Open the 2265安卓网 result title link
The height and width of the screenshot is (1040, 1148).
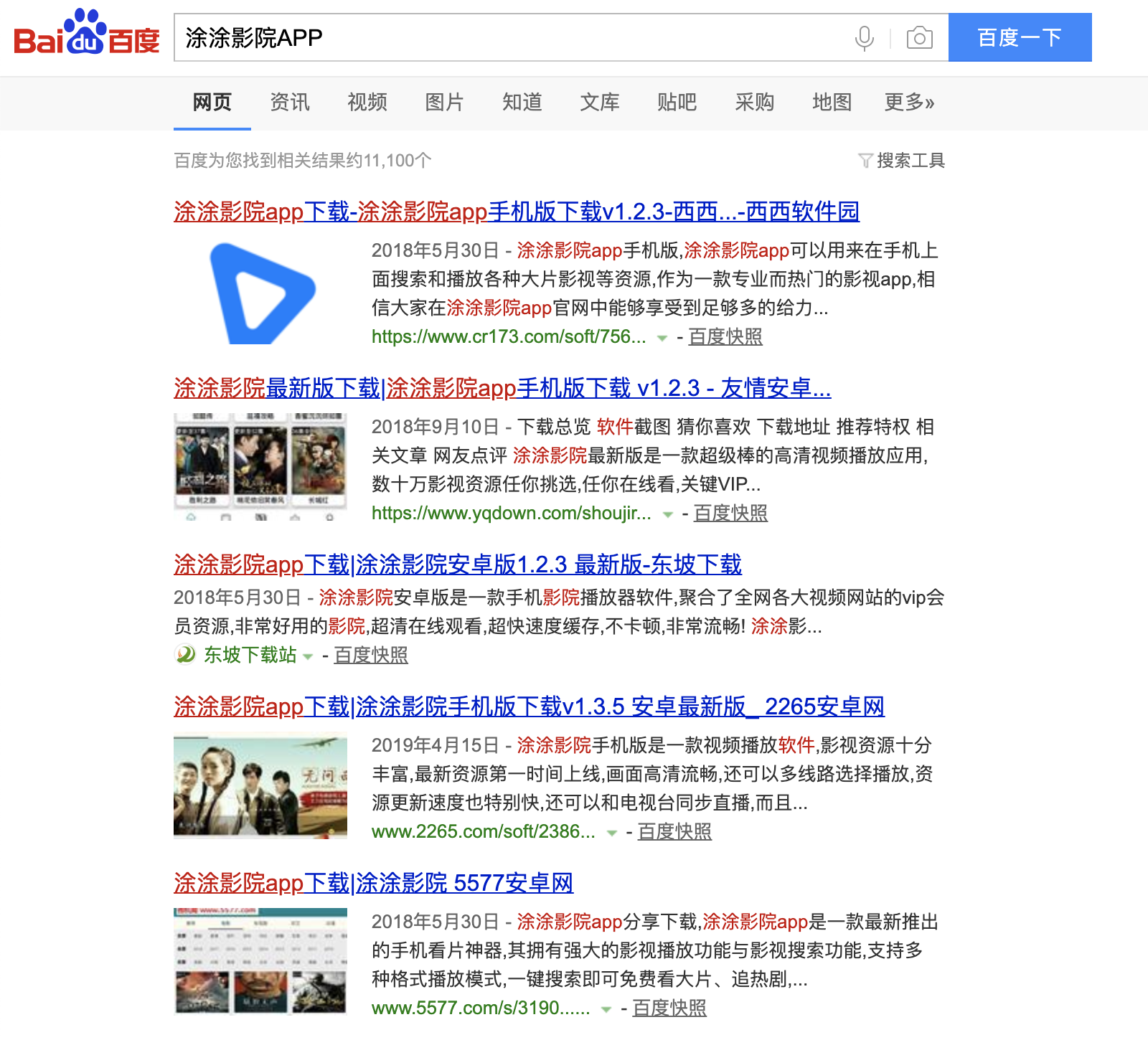529,706
